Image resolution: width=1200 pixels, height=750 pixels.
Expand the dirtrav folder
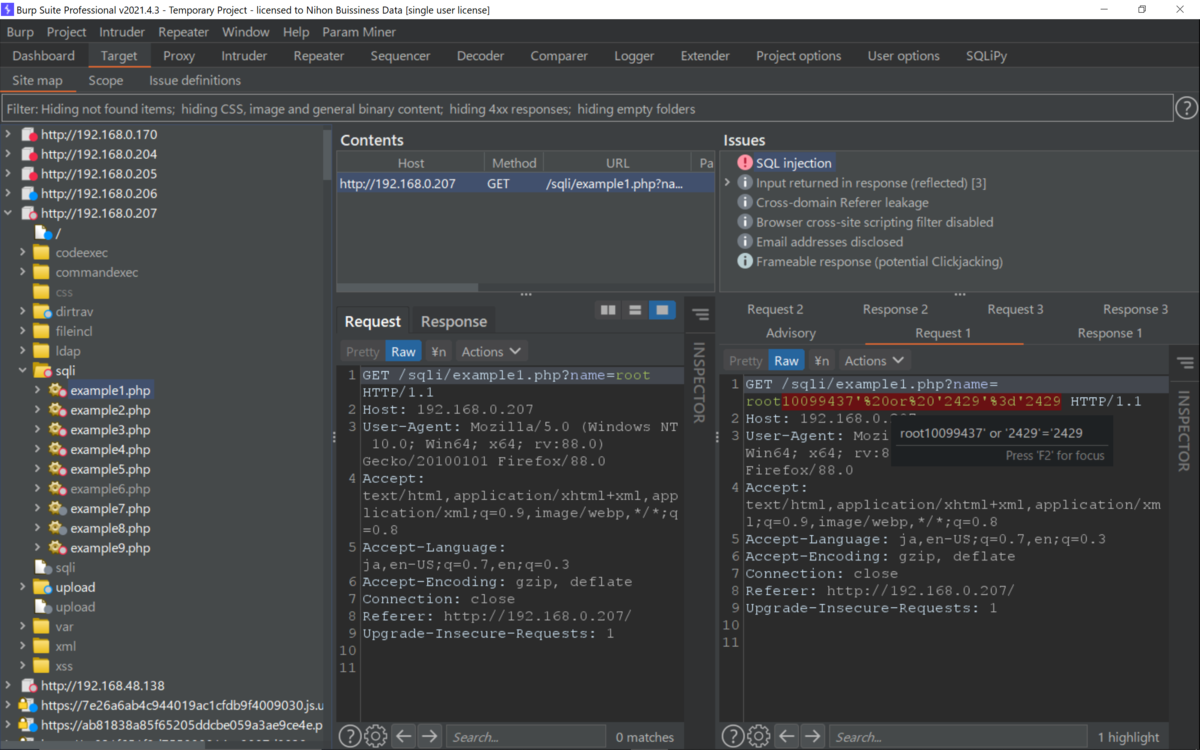coord(22,312)
